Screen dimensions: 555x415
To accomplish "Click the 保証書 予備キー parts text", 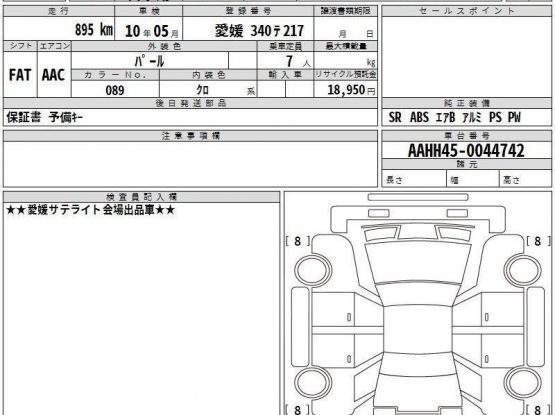I will pos(45,117).
